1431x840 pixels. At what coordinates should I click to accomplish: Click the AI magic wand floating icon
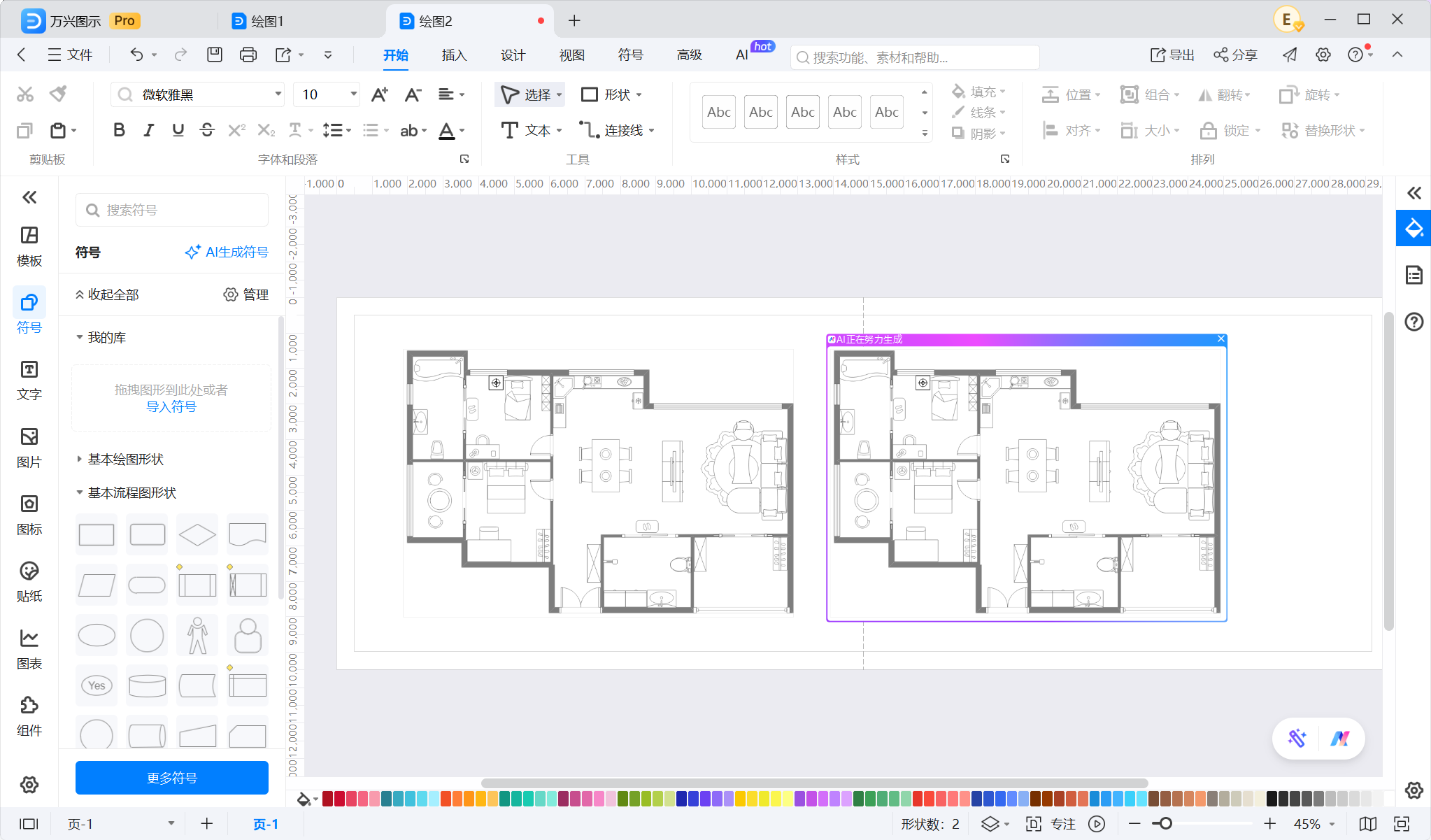(x=1297, y=738)
